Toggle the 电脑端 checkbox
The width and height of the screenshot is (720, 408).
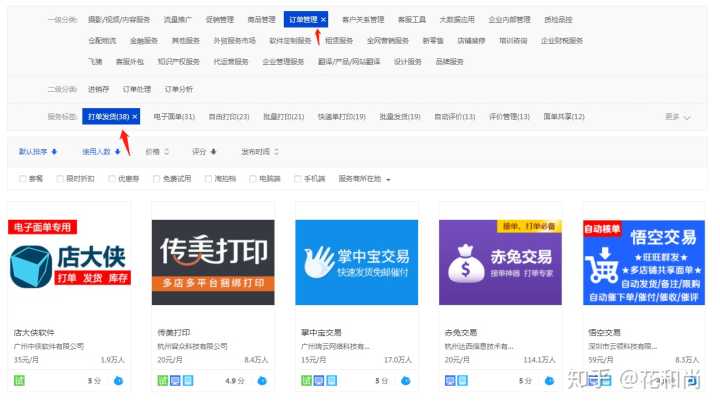click(x=250, y=179)
